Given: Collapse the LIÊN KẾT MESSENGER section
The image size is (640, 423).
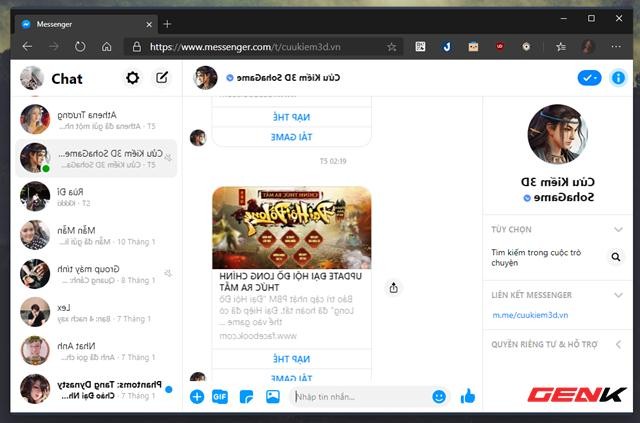Looking at the screenshot, I should (x=617, y=294).
